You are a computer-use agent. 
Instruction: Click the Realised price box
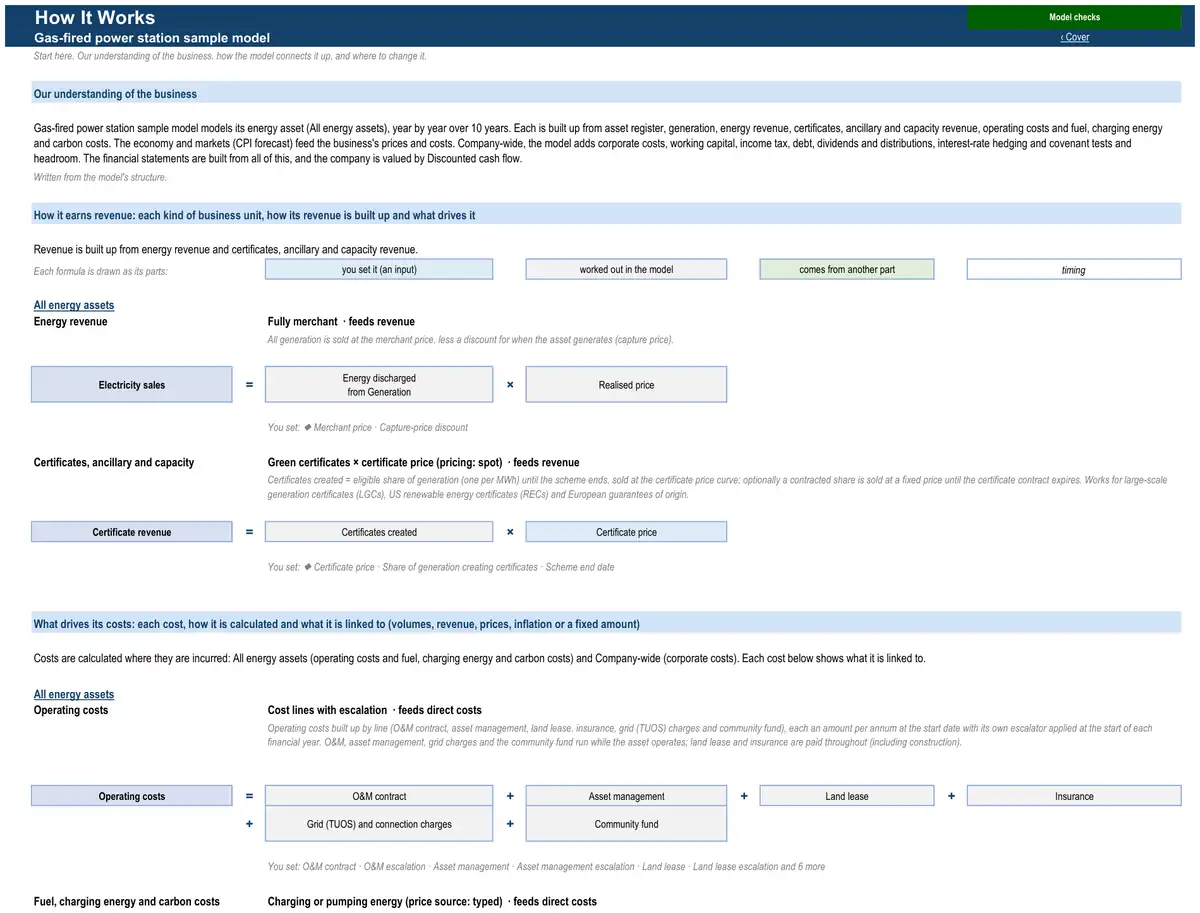click(x=626, y=385)
